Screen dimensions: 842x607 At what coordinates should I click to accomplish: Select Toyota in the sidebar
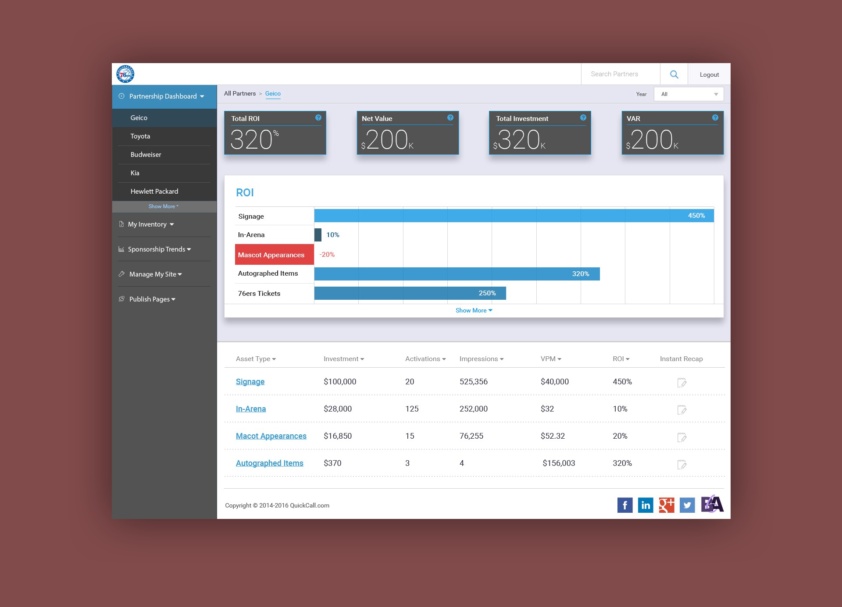(x=164, y=136)
